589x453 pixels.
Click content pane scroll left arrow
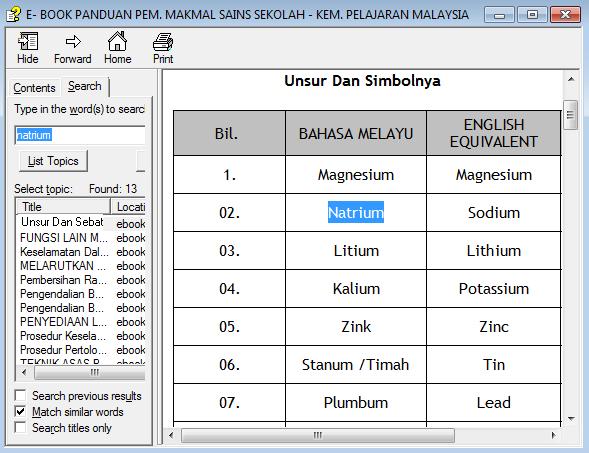(172, 435)
